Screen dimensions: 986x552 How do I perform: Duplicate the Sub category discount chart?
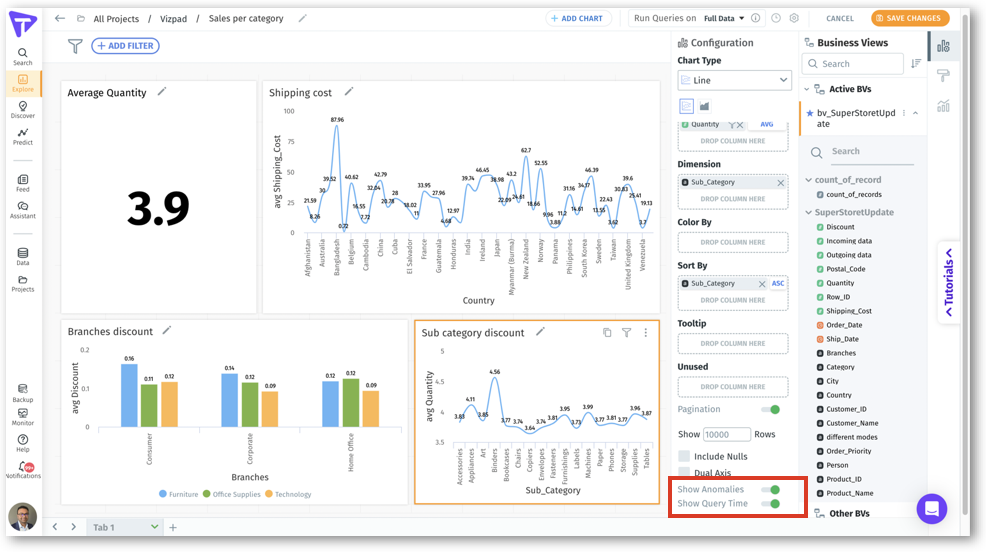coord(607,332)
